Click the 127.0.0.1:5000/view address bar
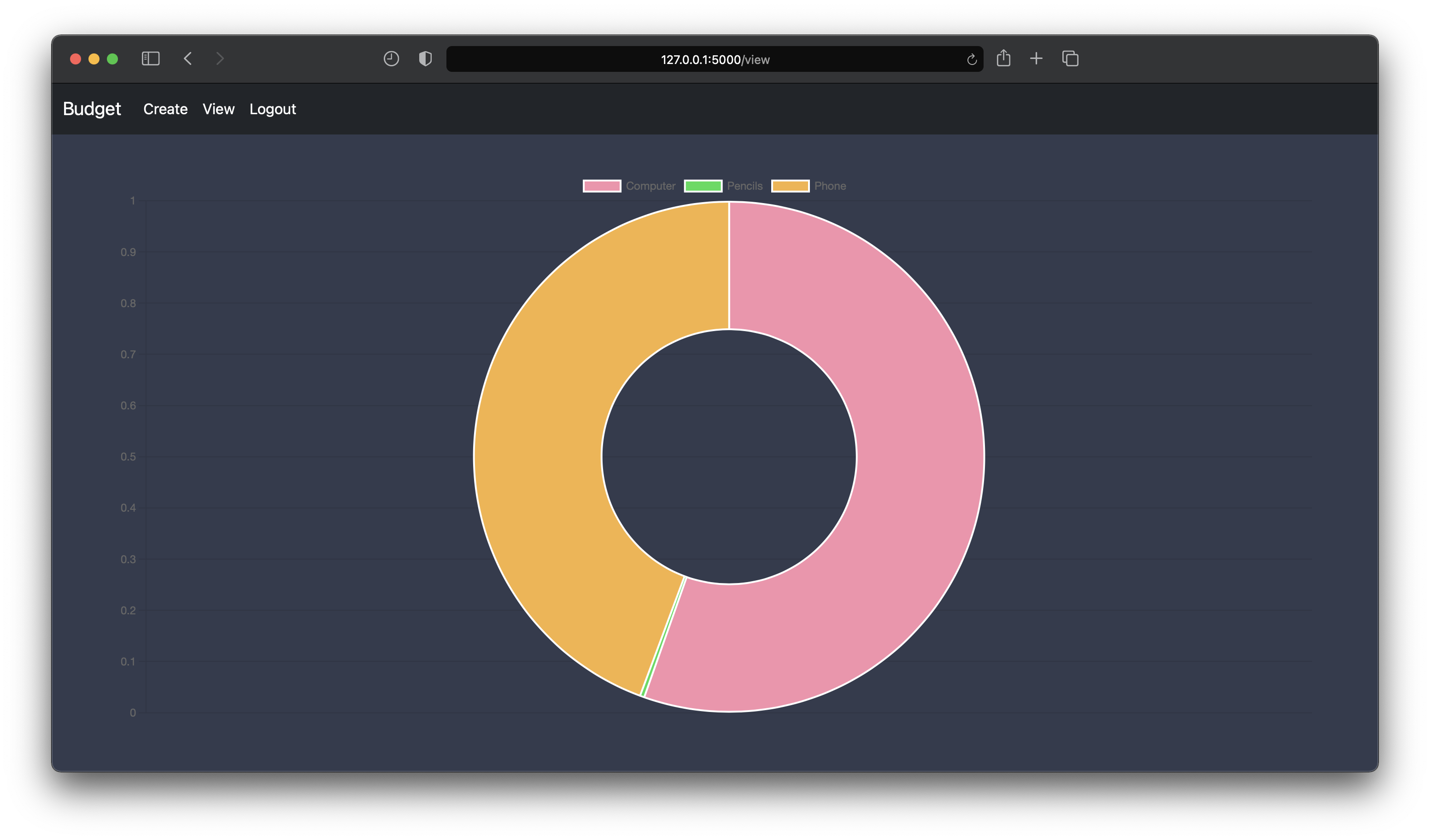Image resolution: width=1430 pixels, height=840 pixels. [715, 59]
